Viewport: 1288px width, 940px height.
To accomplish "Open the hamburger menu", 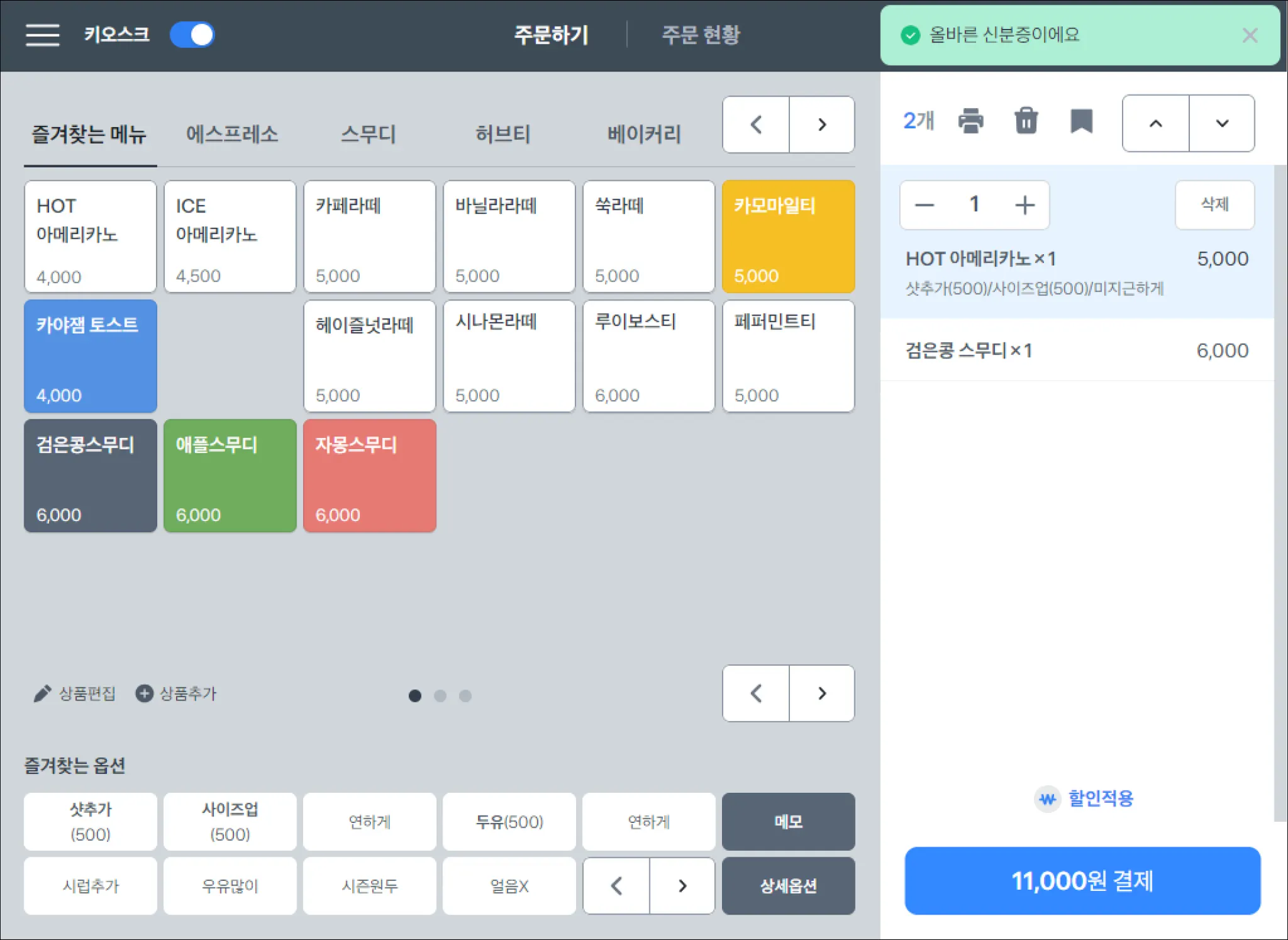I will pos(42,35).
